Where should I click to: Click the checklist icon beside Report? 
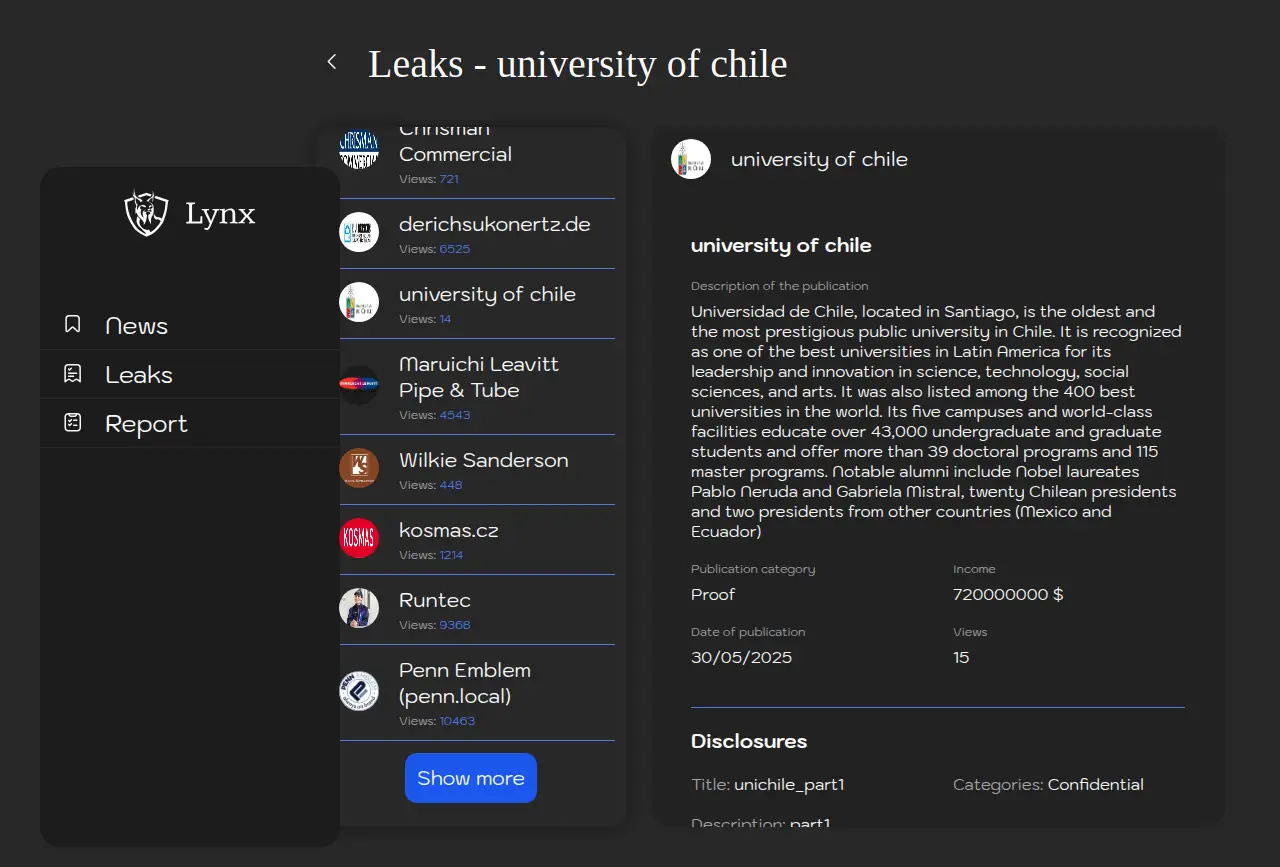point(72,423)
